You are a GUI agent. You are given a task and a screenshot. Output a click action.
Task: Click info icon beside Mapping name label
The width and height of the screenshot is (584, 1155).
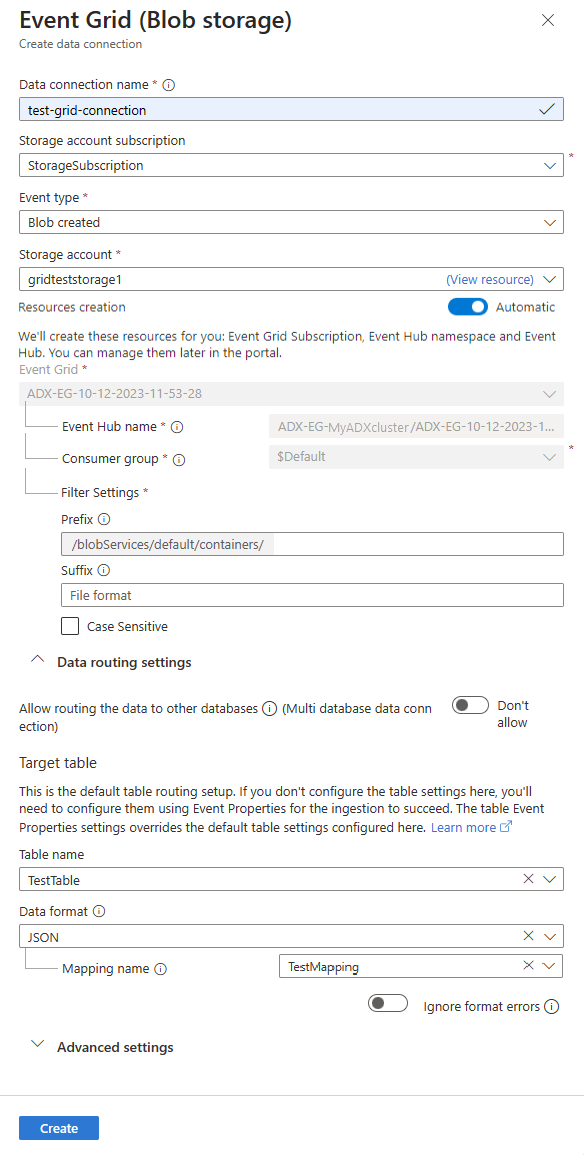click(161, 969)
